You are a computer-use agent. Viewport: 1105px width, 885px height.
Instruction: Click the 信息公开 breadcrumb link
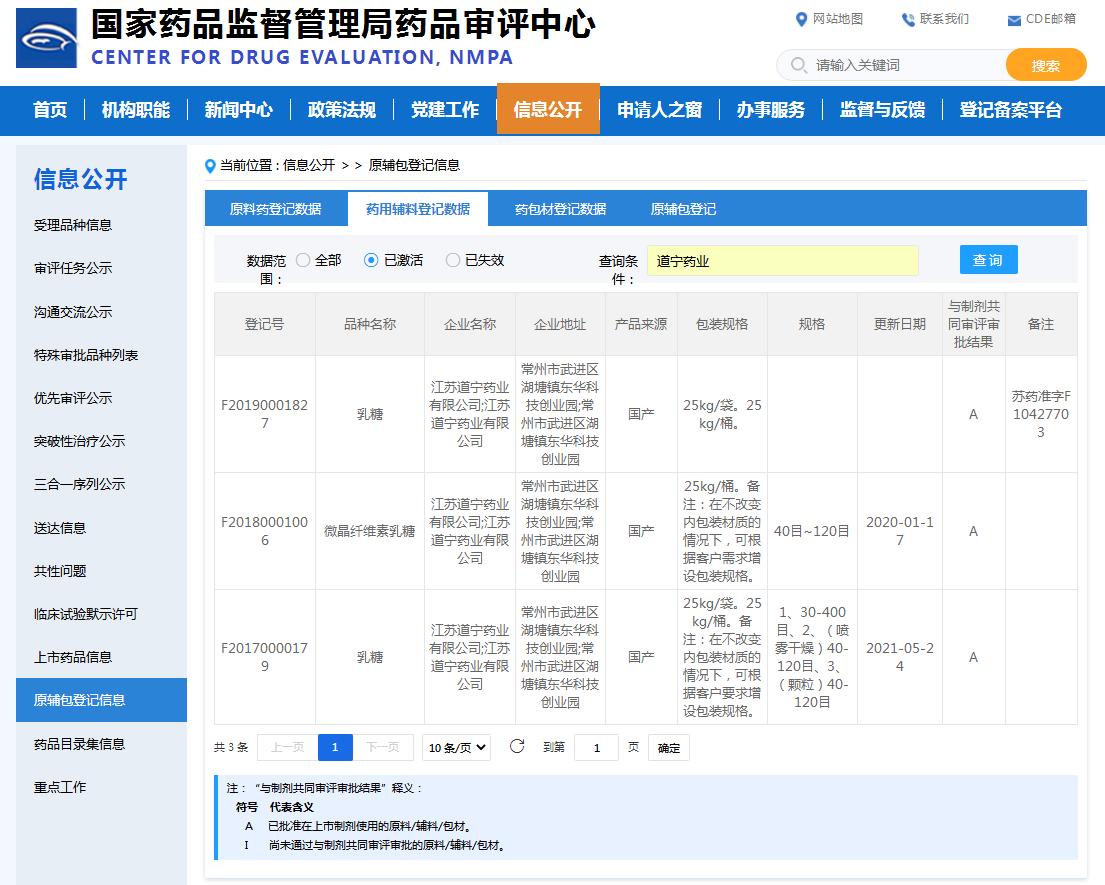tap(309, 166)
